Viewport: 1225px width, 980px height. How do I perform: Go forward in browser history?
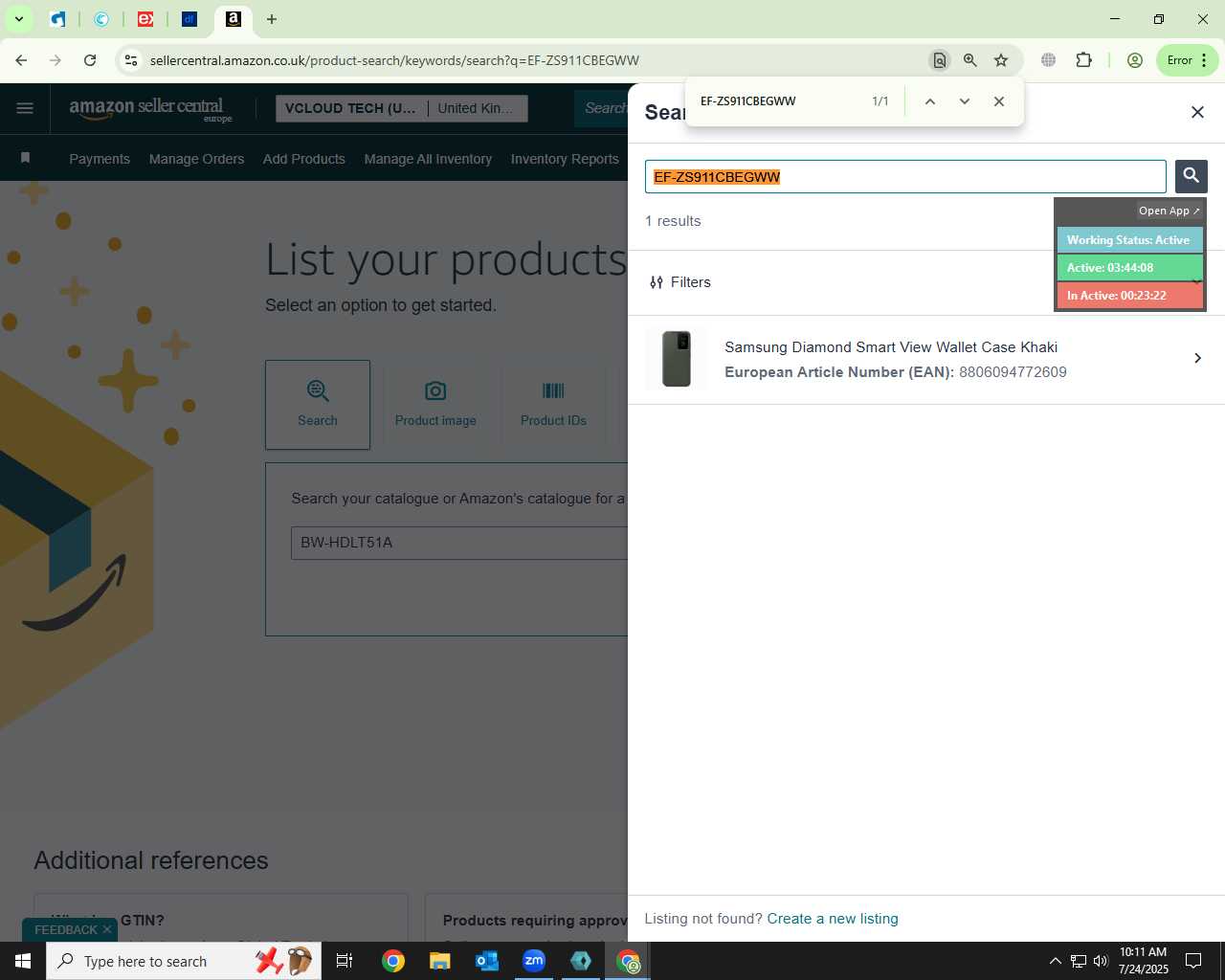coord(56,60)
